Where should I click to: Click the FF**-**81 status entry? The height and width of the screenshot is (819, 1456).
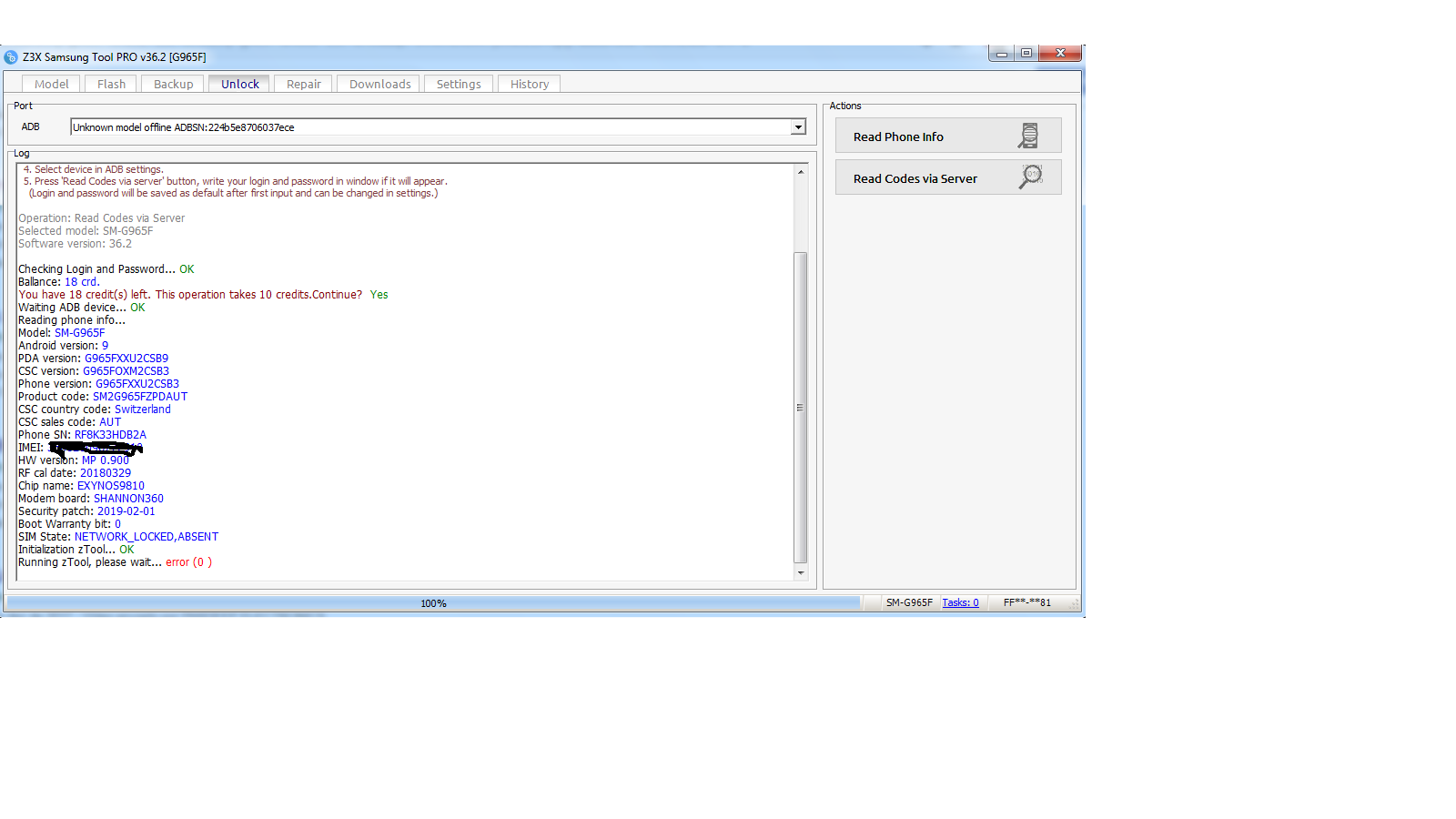click(x=1026, y=602)
